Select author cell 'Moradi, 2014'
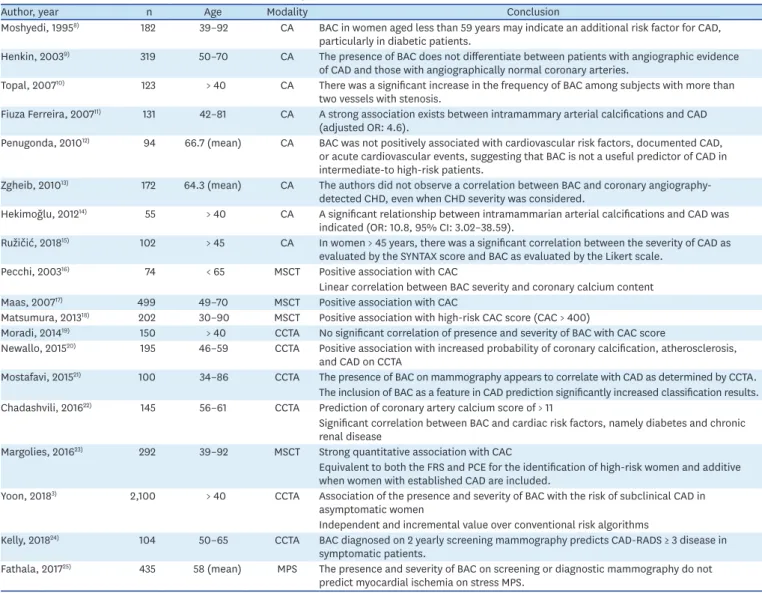Image resolution: width=762 pixels, height=593 pixels. [35, 333]
